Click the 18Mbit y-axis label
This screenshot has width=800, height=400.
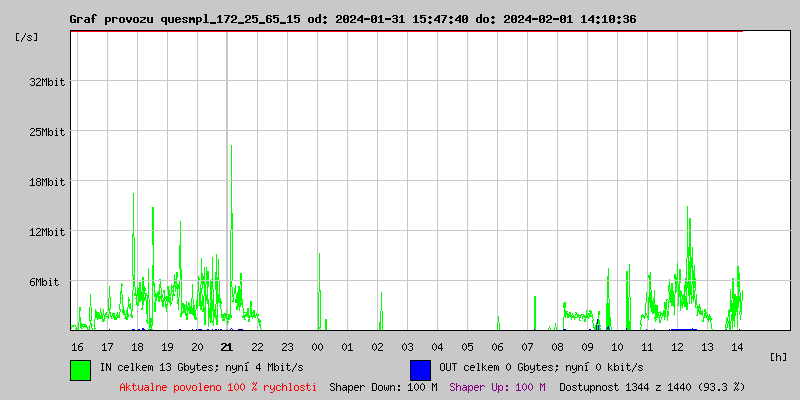coord(47,182)
